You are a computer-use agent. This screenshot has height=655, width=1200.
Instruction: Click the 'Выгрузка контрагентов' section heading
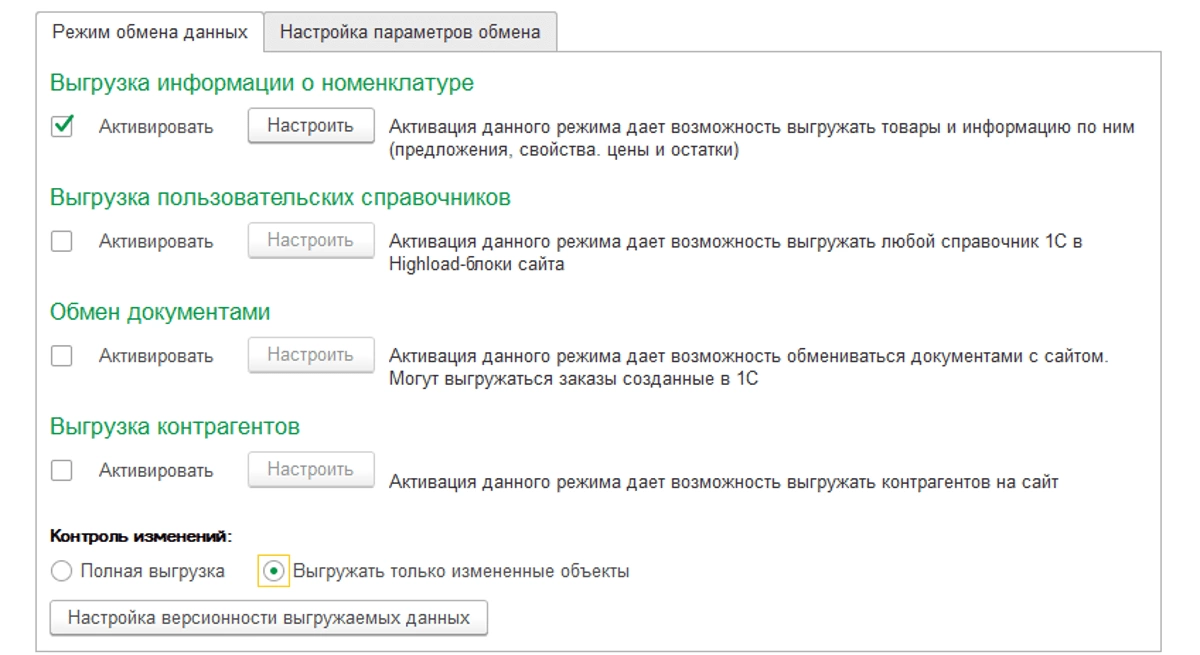[175, 427]
